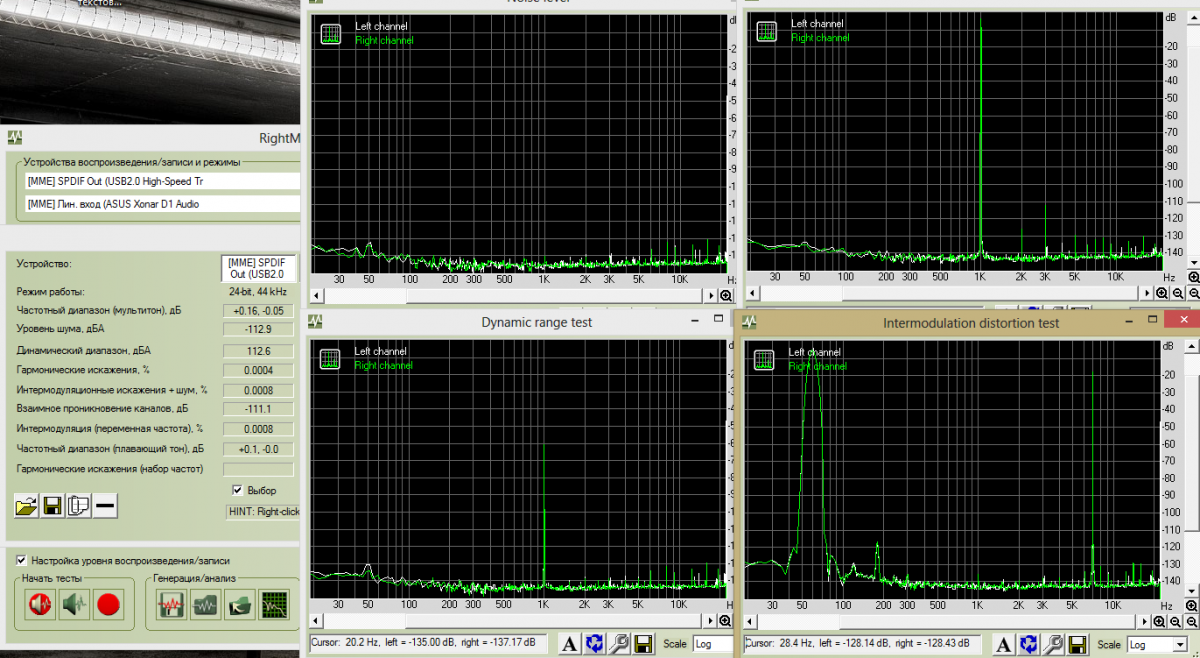1200x658 pixels.
Task: Click the blue swap arrows icon in Dynamic range window
Action: click(x=594, y=643)
